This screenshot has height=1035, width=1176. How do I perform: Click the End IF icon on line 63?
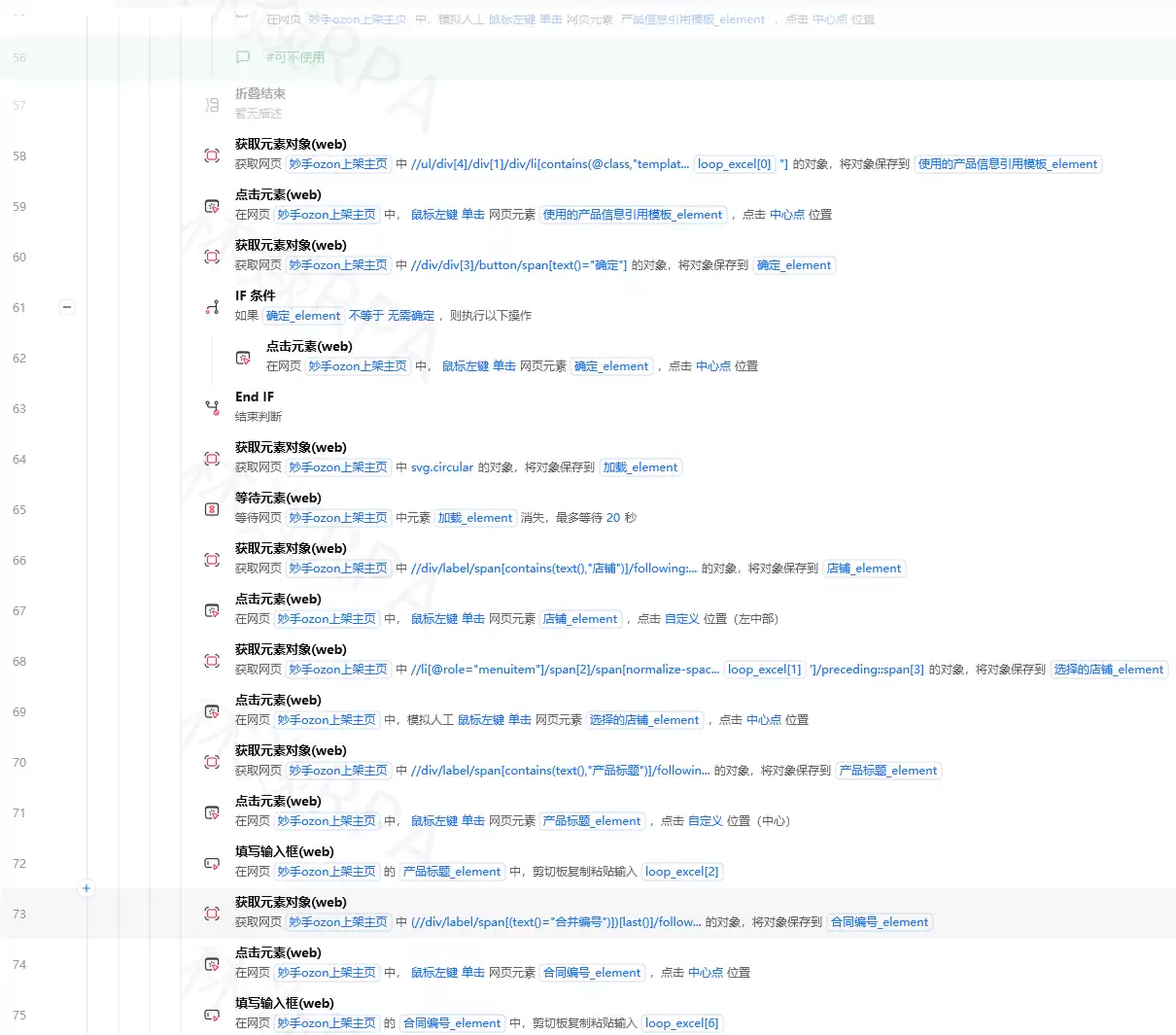point(212,408)
